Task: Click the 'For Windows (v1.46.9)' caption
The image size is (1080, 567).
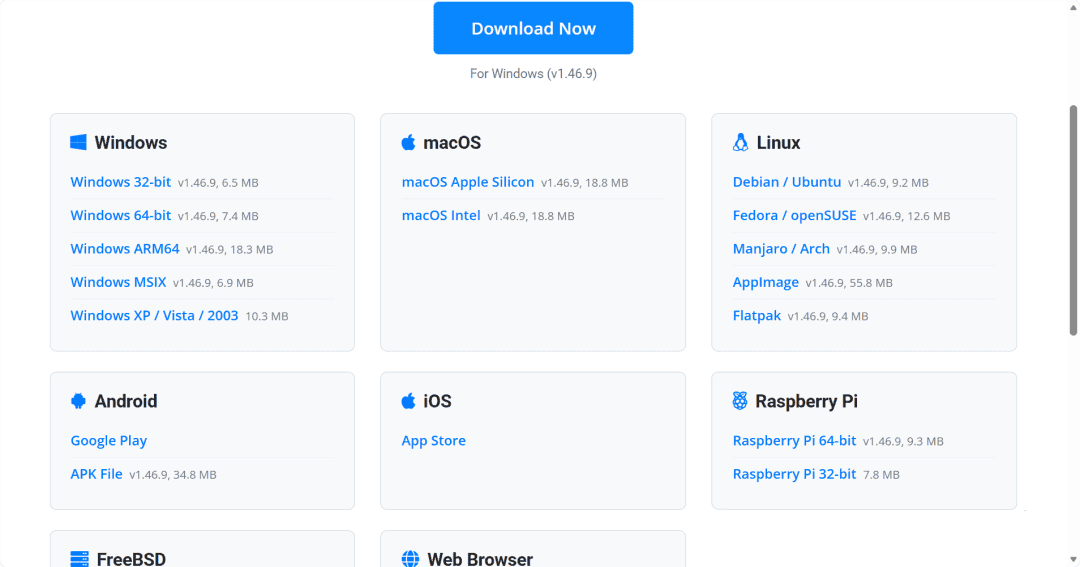Action: (x=533, y=74)
